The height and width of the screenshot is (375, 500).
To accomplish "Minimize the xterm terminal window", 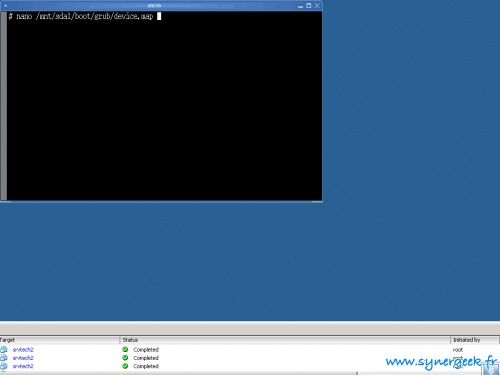I will point(300,6).
